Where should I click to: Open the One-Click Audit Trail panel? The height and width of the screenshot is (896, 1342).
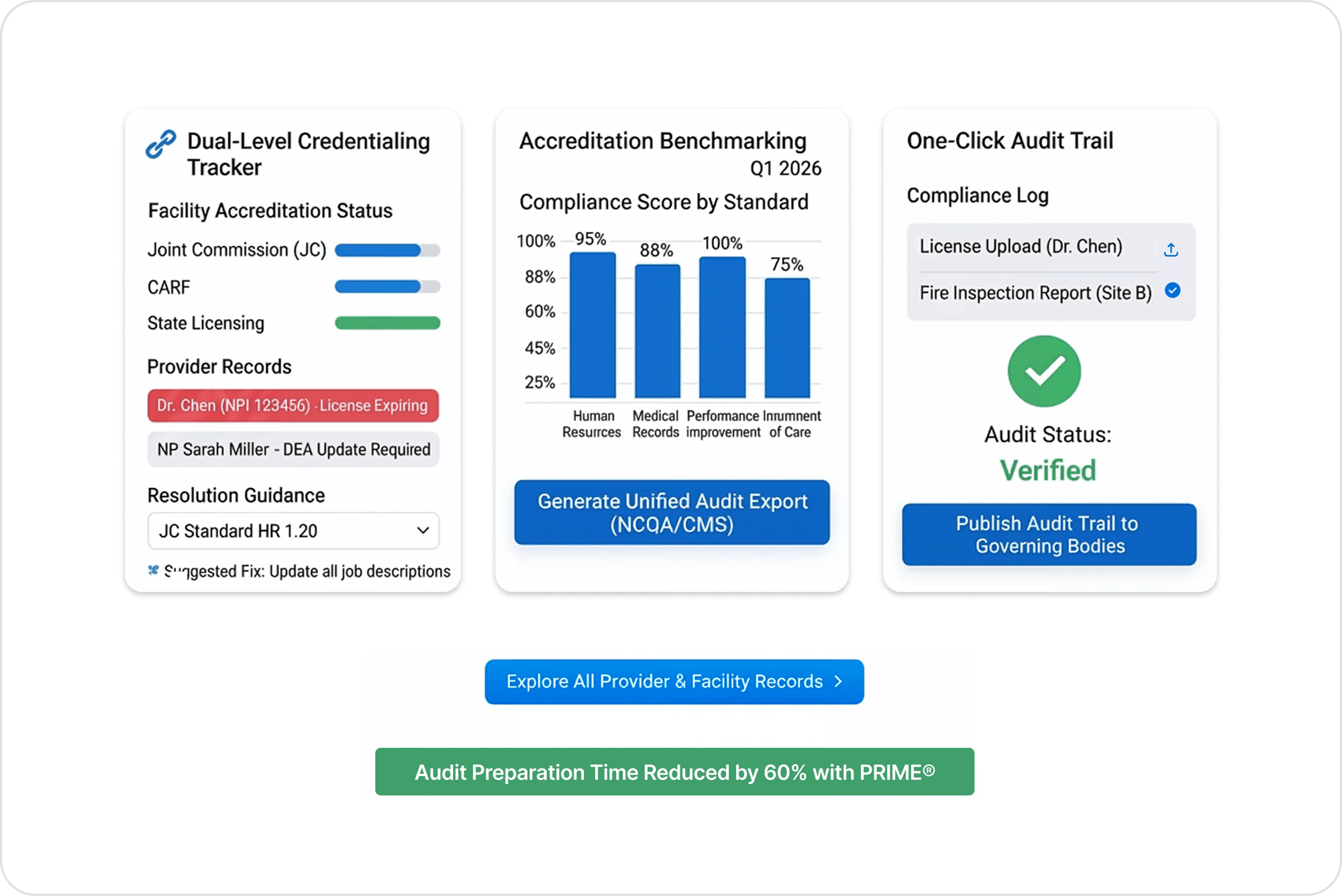tap(1009, 141)
